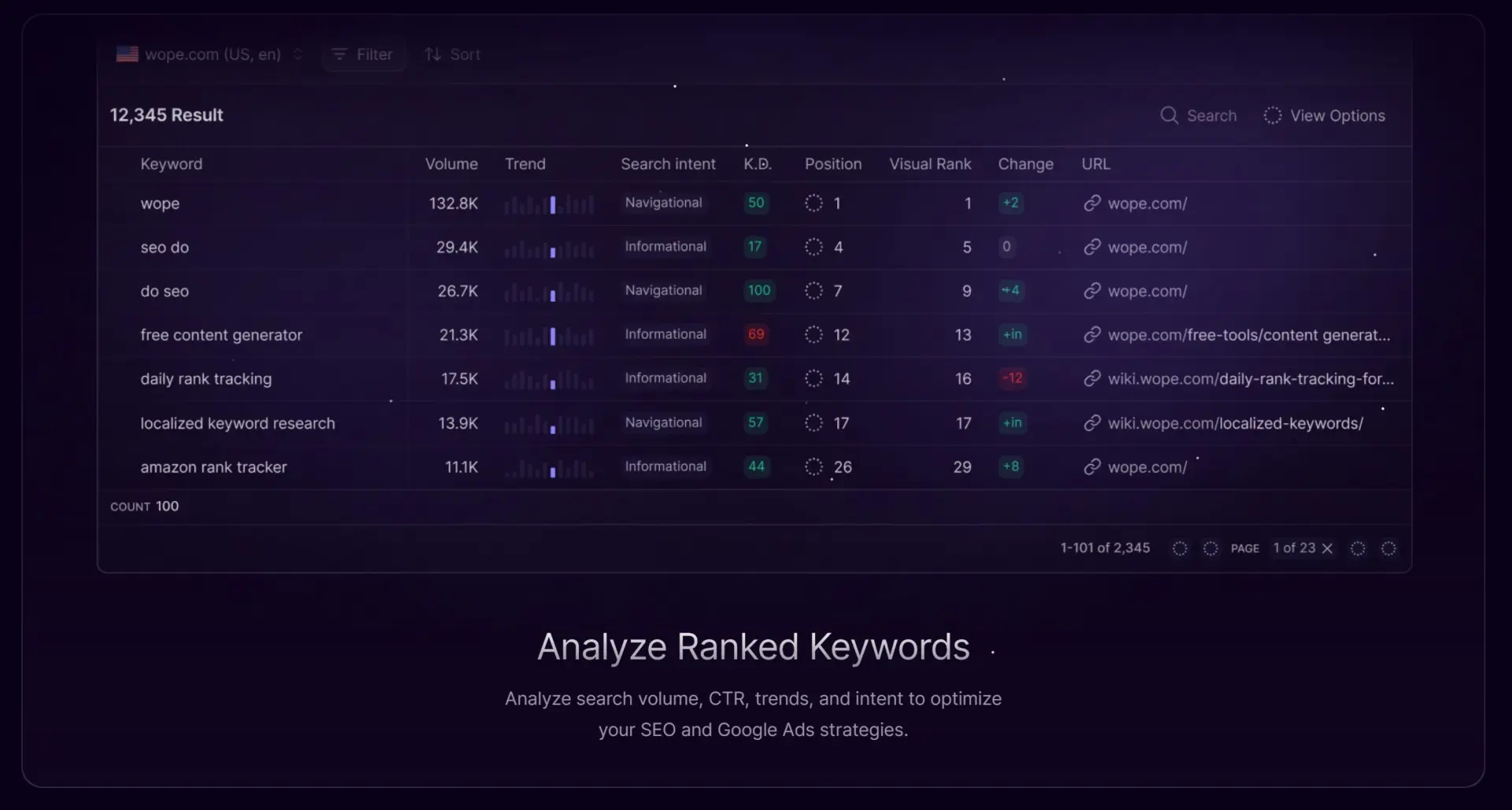Click the last pagination circle icon
1512x810 pixels.
(x=1389, y=548)
